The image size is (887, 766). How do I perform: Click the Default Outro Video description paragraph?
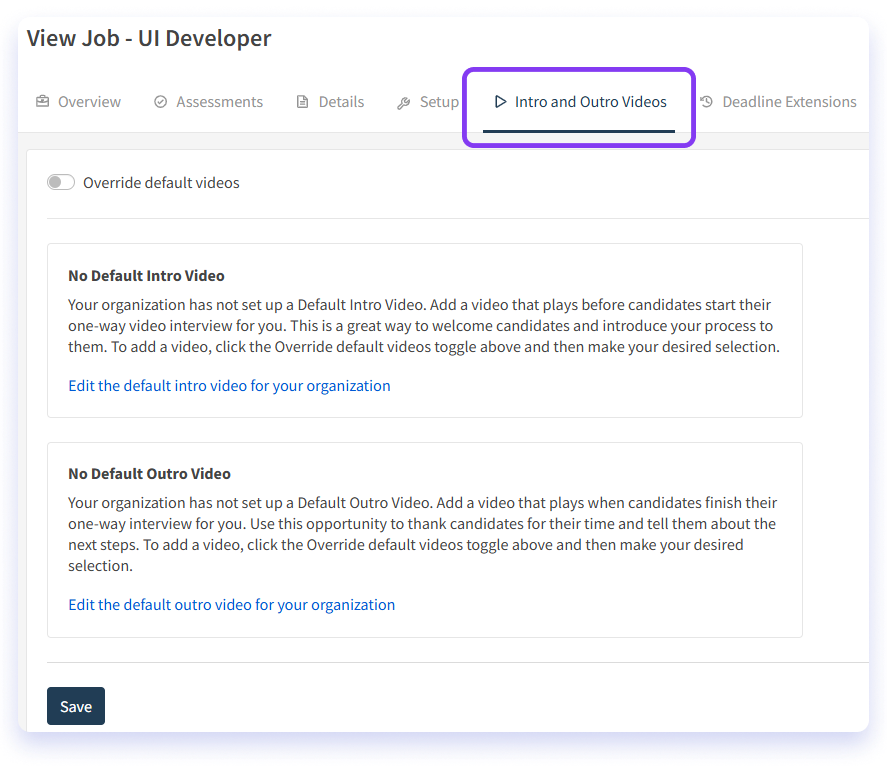point(422,534)
